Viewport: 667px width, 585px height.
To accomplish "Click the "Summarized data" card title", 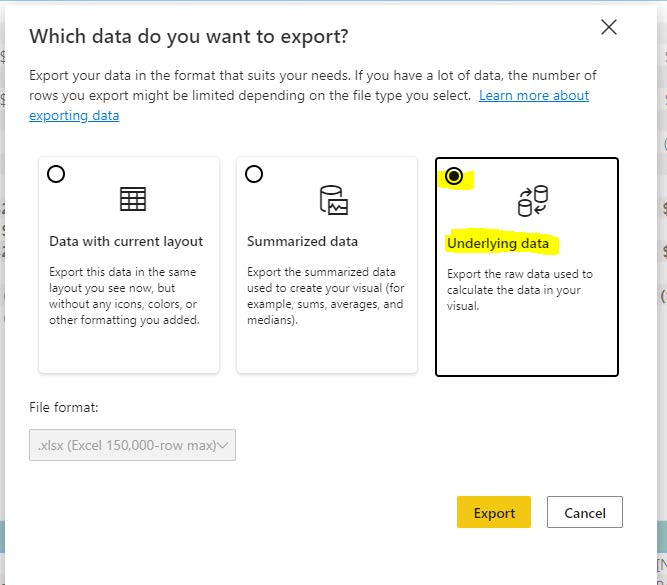I will click(x=302, y=241).
